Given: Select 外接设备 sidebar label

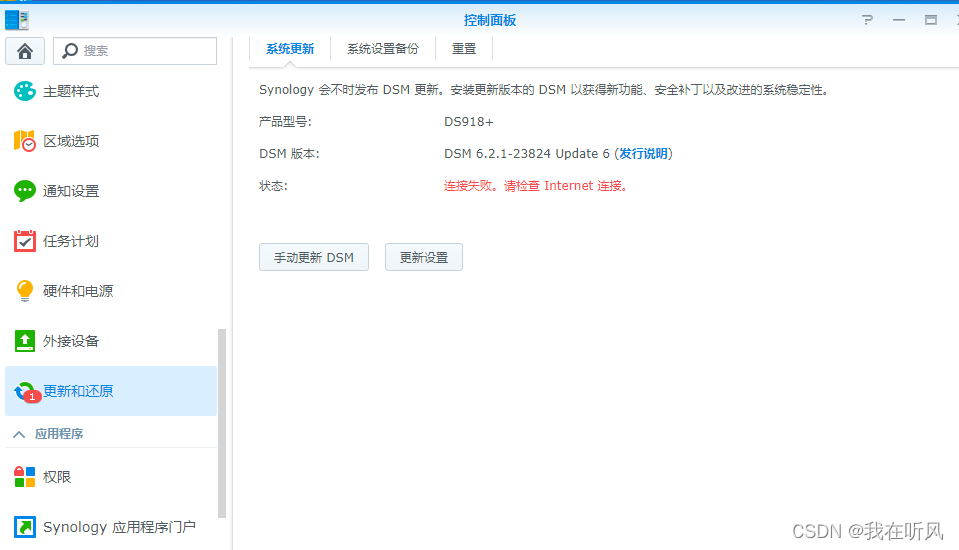Looking at the screenshot, I should 71,341.
